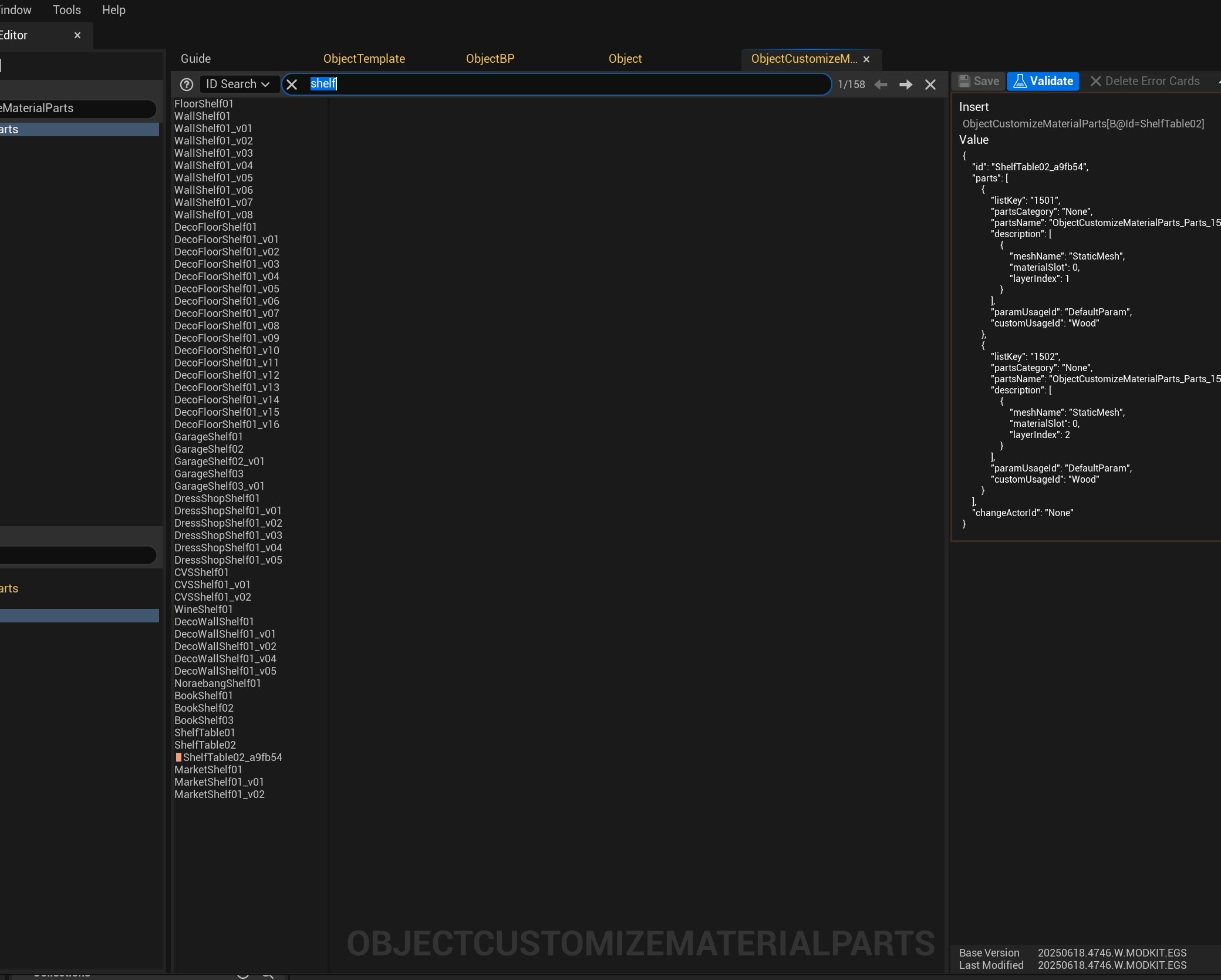This screenshot has width=1221, height=980.
Task: Select CVSShelf01_v02 entry
Action: tap(213, 597)
